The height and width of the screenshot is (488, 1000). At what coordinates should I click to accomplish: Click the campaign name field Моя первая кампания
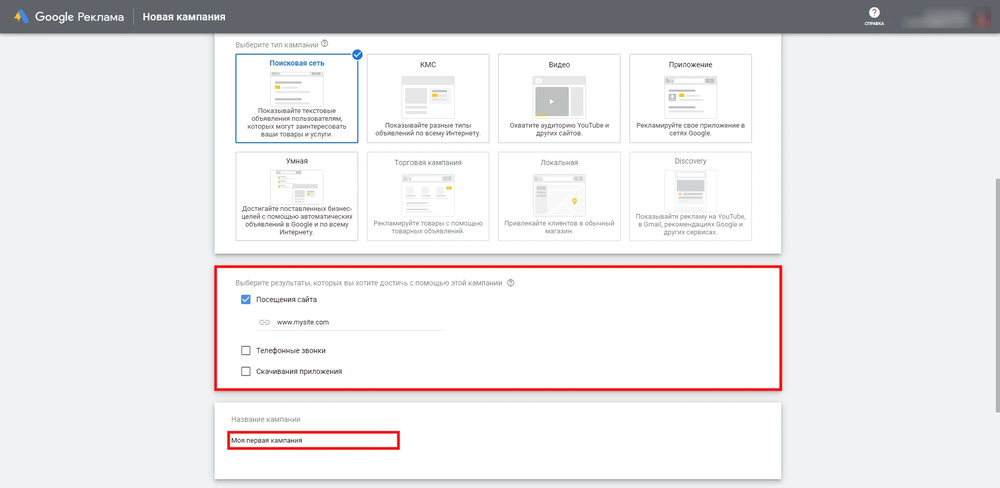click(313, 440)
